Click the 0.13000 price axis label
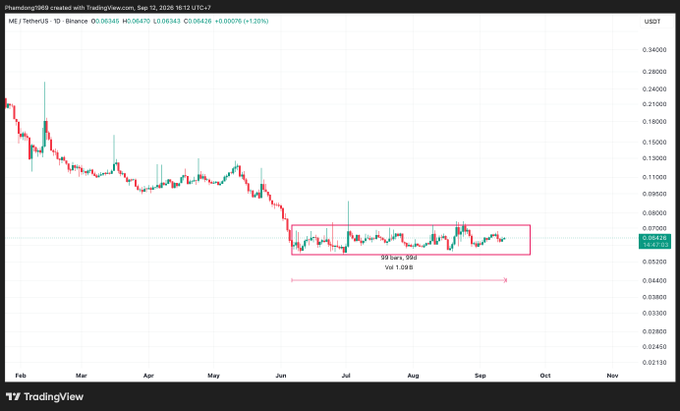This screenshot has width=680, height=411. pyautogui.click(x=654, y=158)
